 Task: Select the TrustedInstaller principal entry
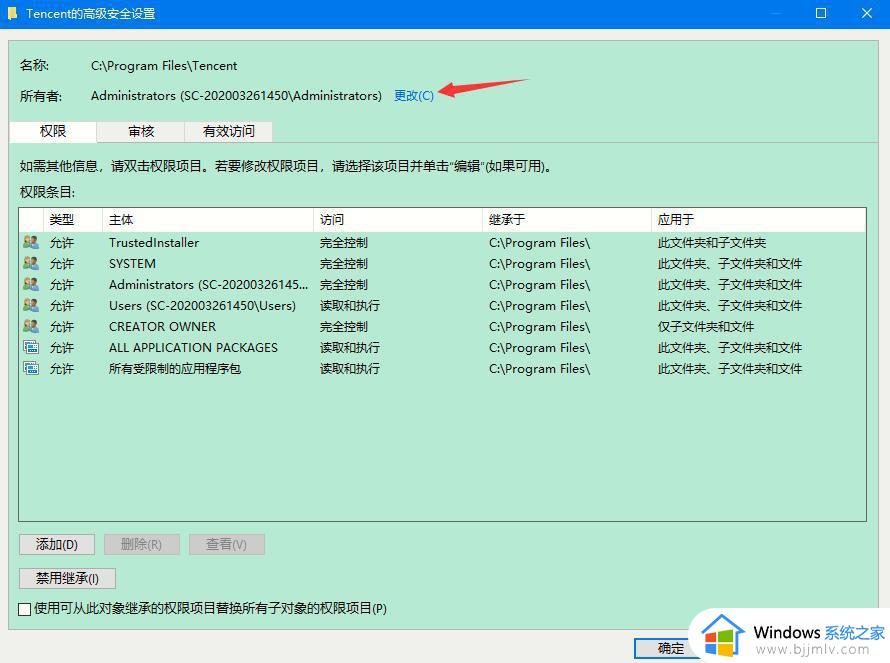[154, 243]
